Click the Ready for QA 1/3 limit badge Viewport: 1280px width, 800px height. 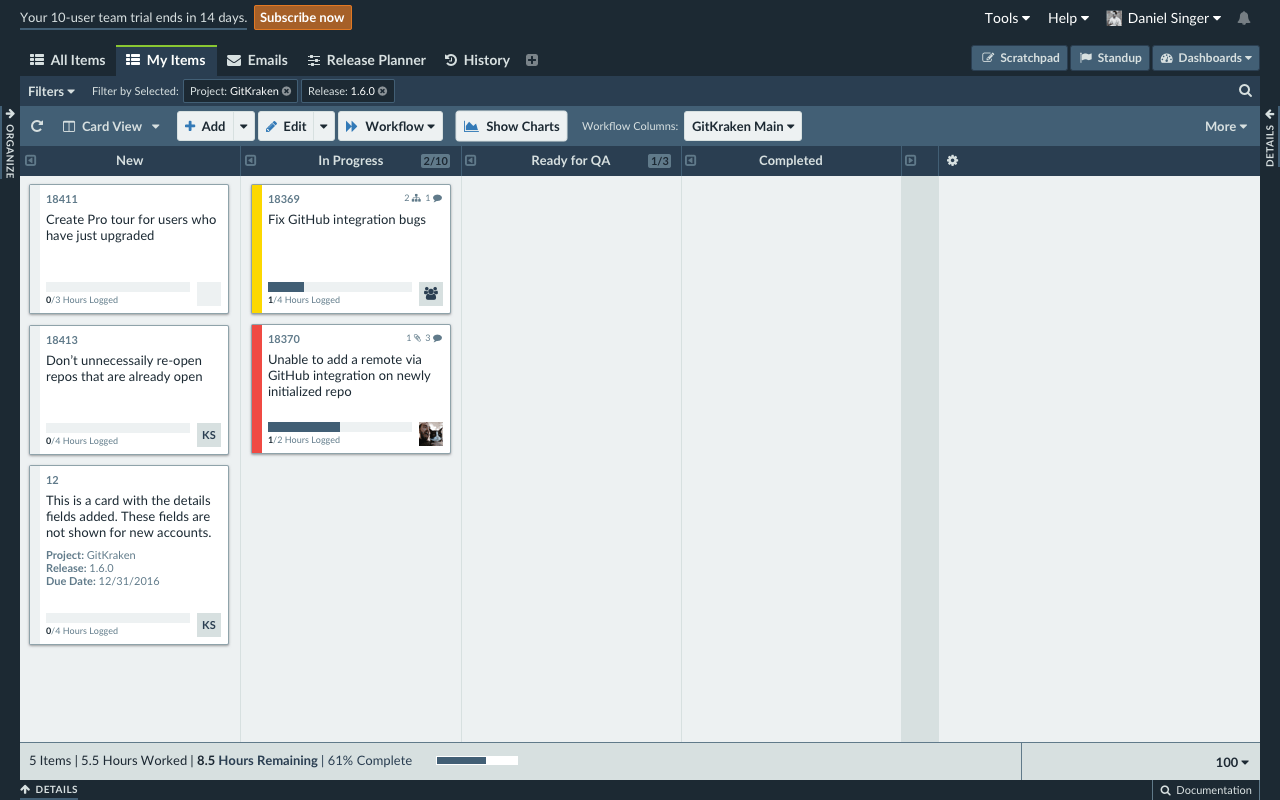(x=659, y=161)
